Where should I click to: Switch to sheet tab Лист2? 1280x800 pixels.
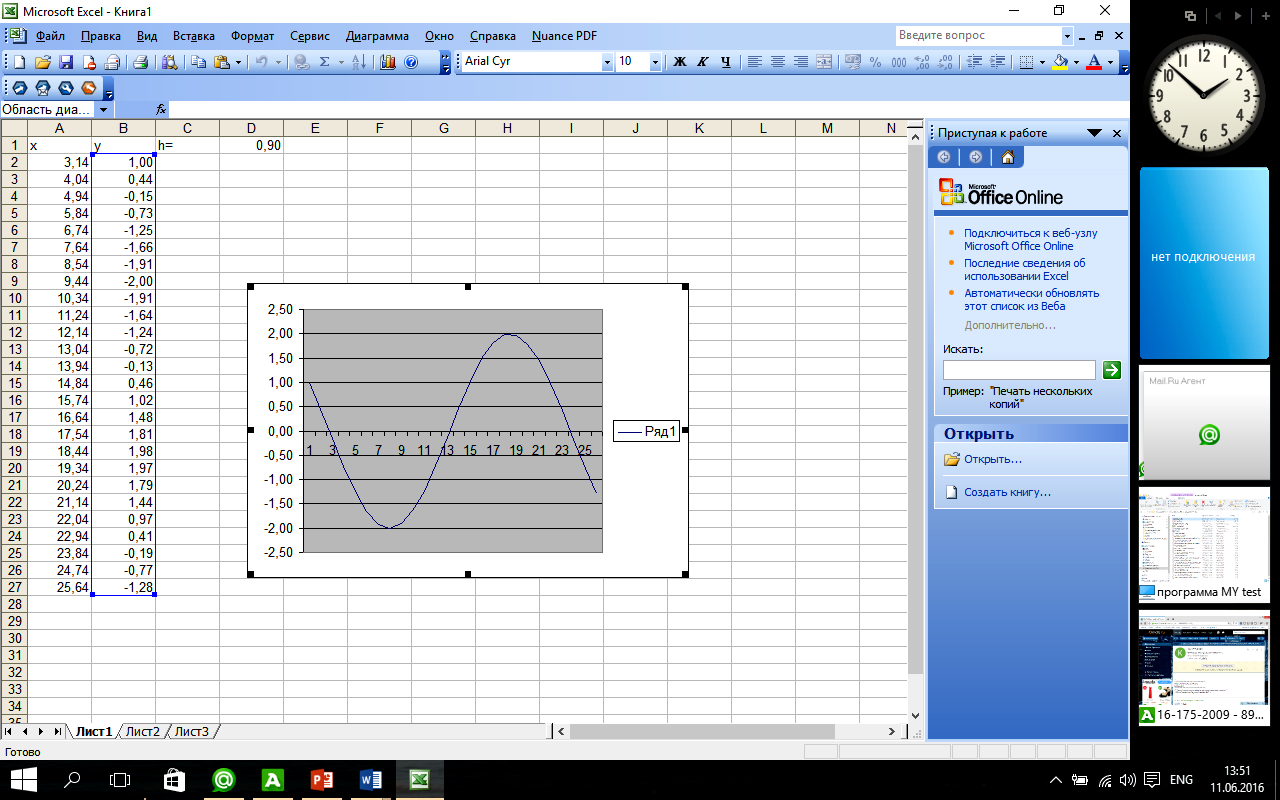point(142,731)
